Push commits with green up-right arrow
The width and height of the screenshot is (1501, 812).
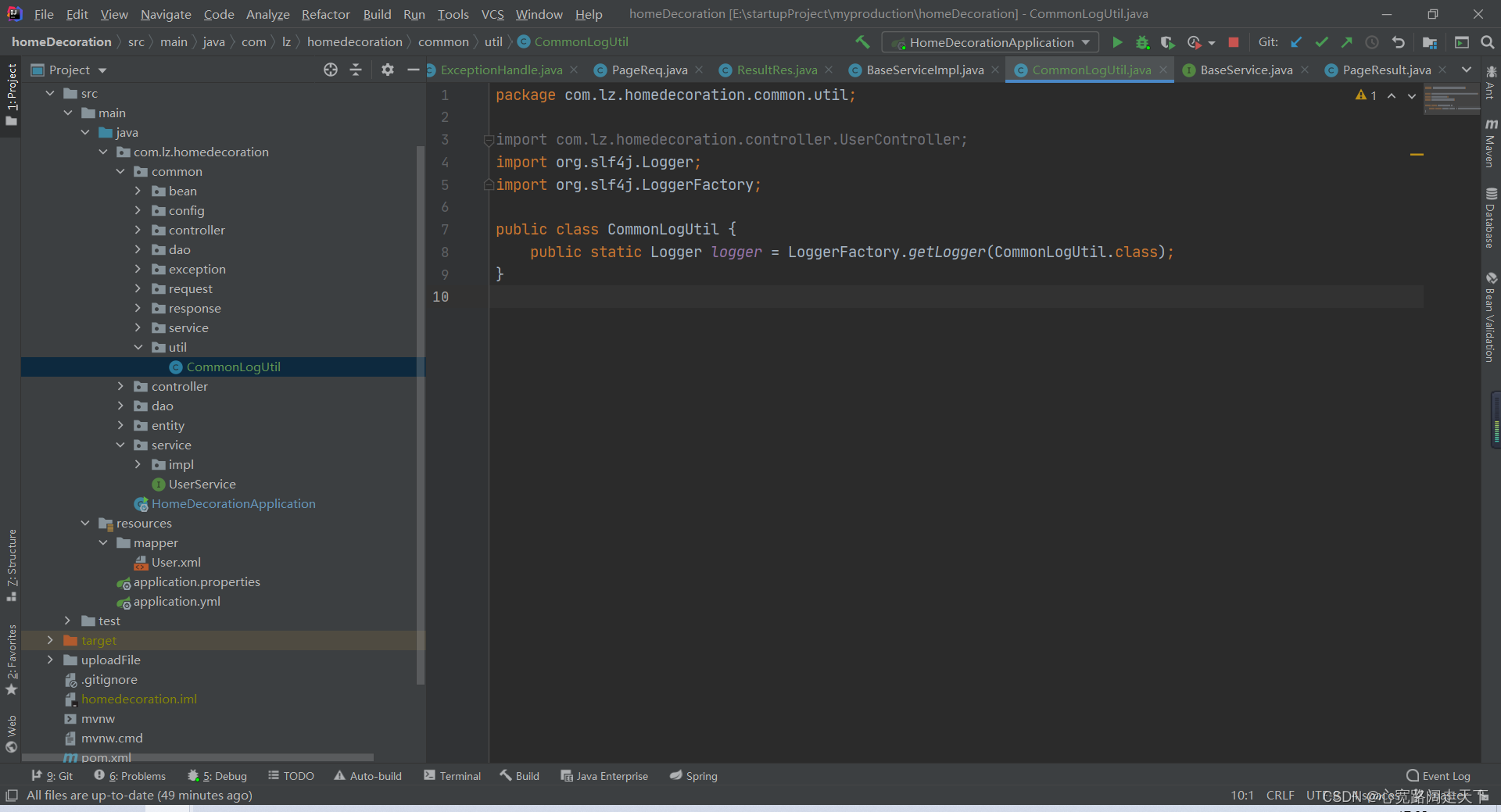pyautogui.click(x=1346, y=42)
